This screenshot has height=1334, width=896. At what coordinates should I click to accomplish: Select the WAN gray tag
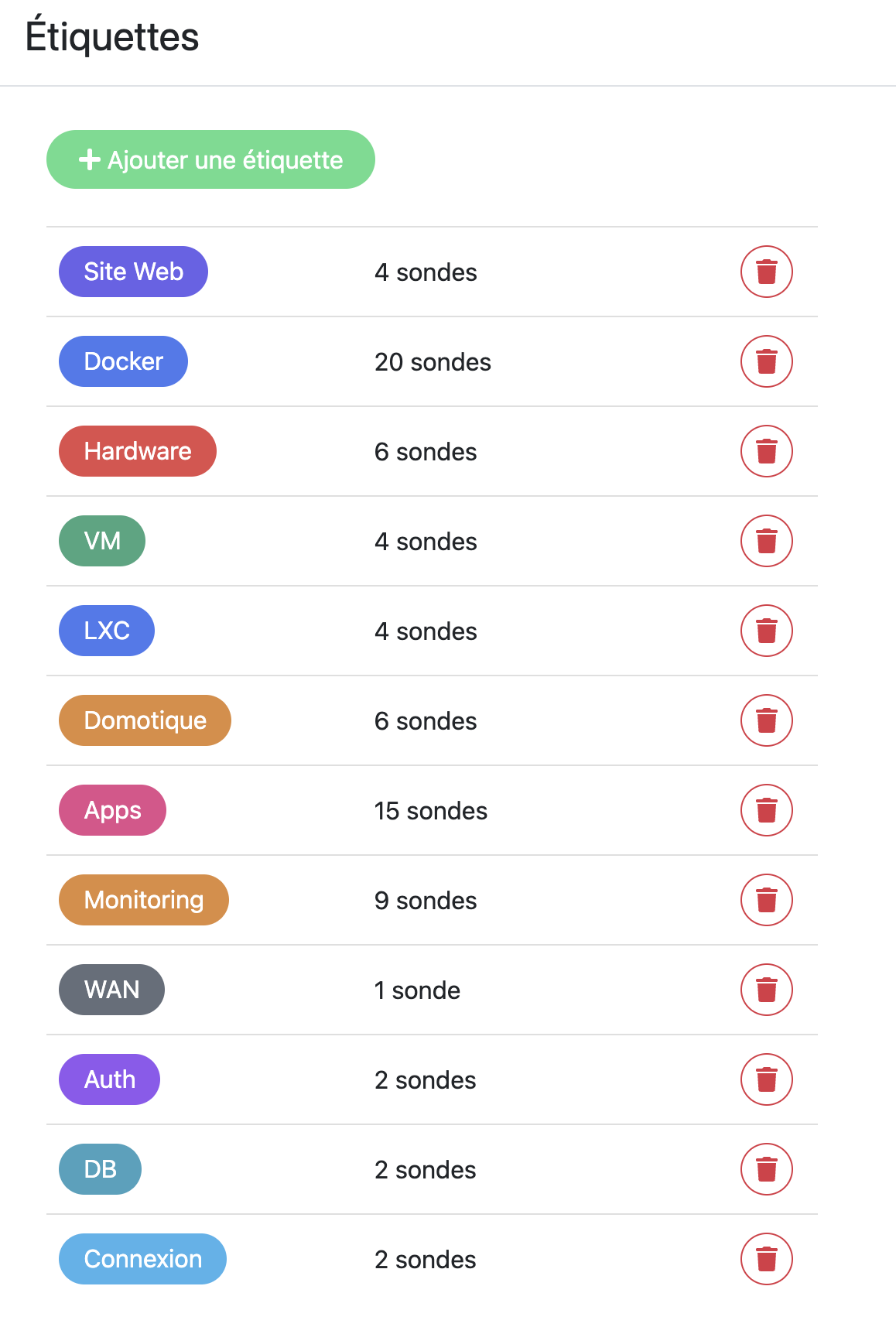111,989
